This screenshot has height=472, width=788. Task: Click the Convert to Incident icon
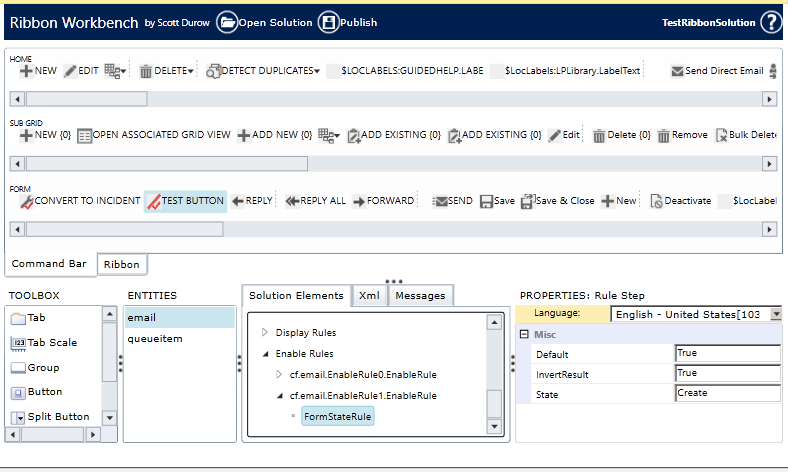point(27,202)
